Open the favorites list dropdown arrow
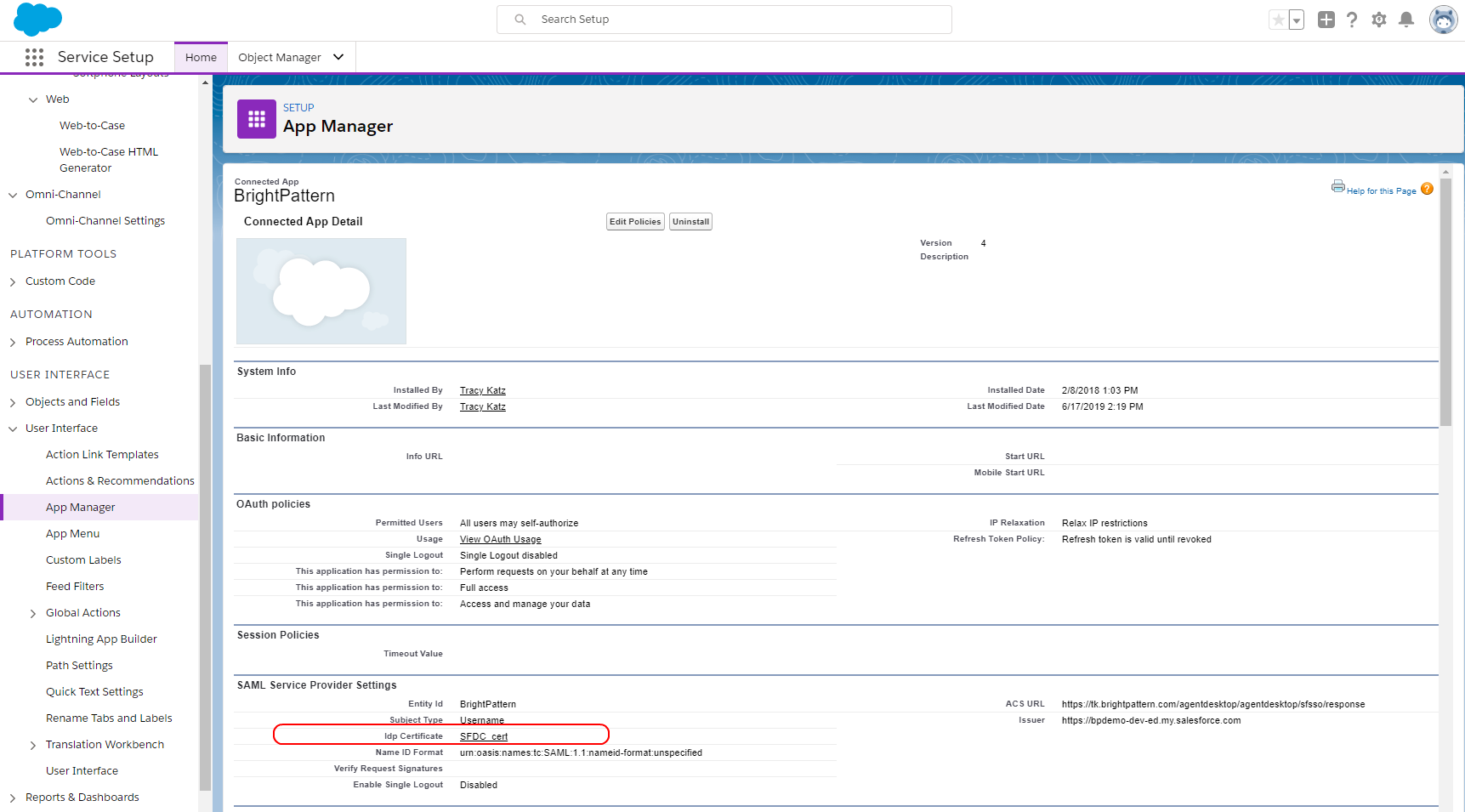This screenshot has height=812, width=1465. click(1297, 20)
